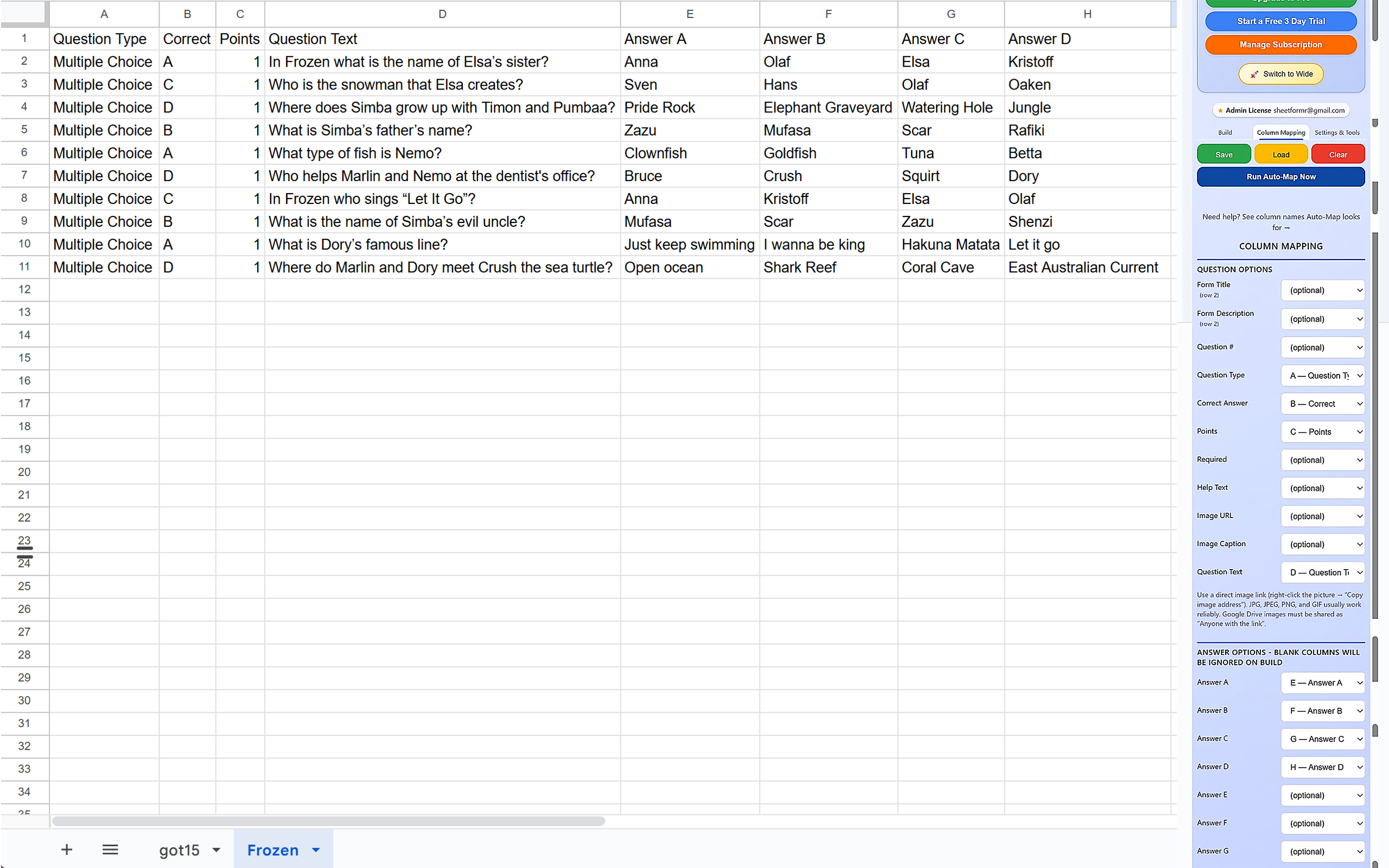Open the Answer A mapping dropdown
Viewport: 1389px width, 868px height.
coord(1322,682)
